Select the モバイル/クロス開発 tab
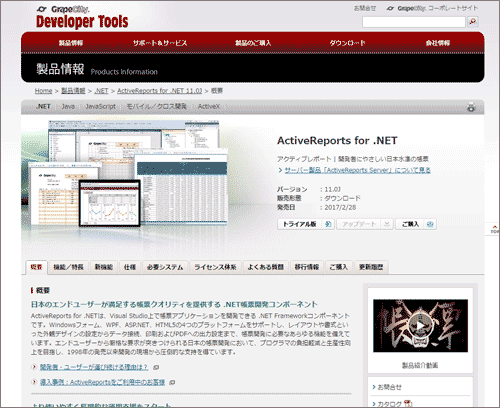Viewport: 500px width, 408px height. [x=156, y=106]
